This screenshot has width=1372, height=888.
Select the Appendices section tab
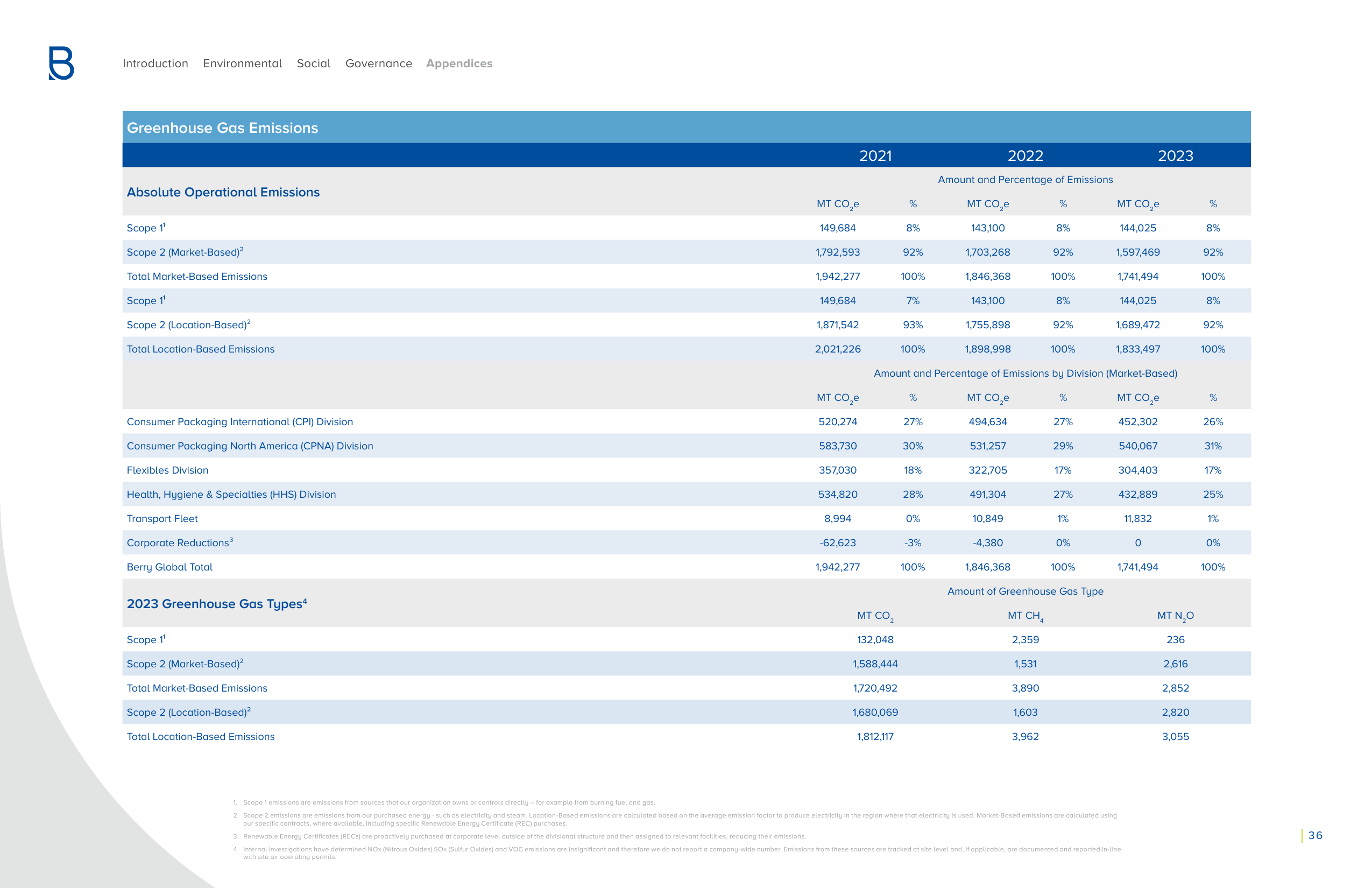459,64
